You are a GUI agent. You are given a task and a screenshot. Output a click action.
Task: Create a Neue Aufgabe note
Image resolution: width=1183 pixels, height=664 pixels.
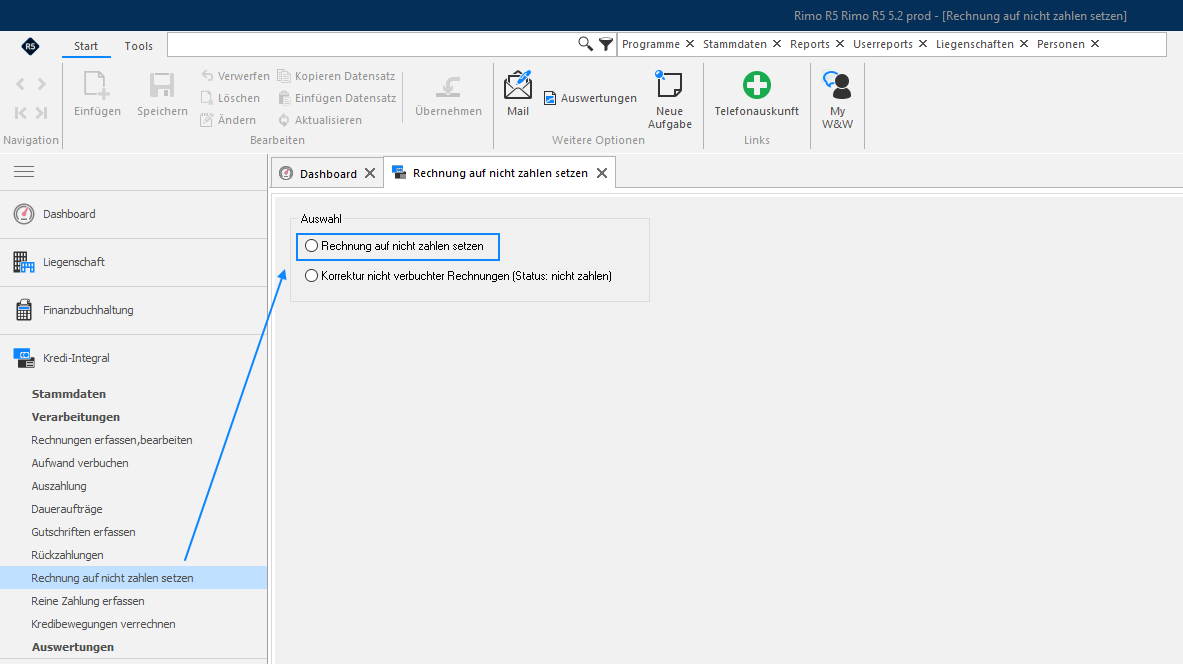tap(669, 100)
